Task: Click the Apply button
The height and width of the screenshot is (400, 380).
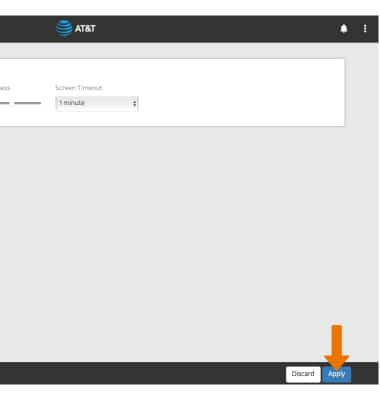Action: (336, 374)
